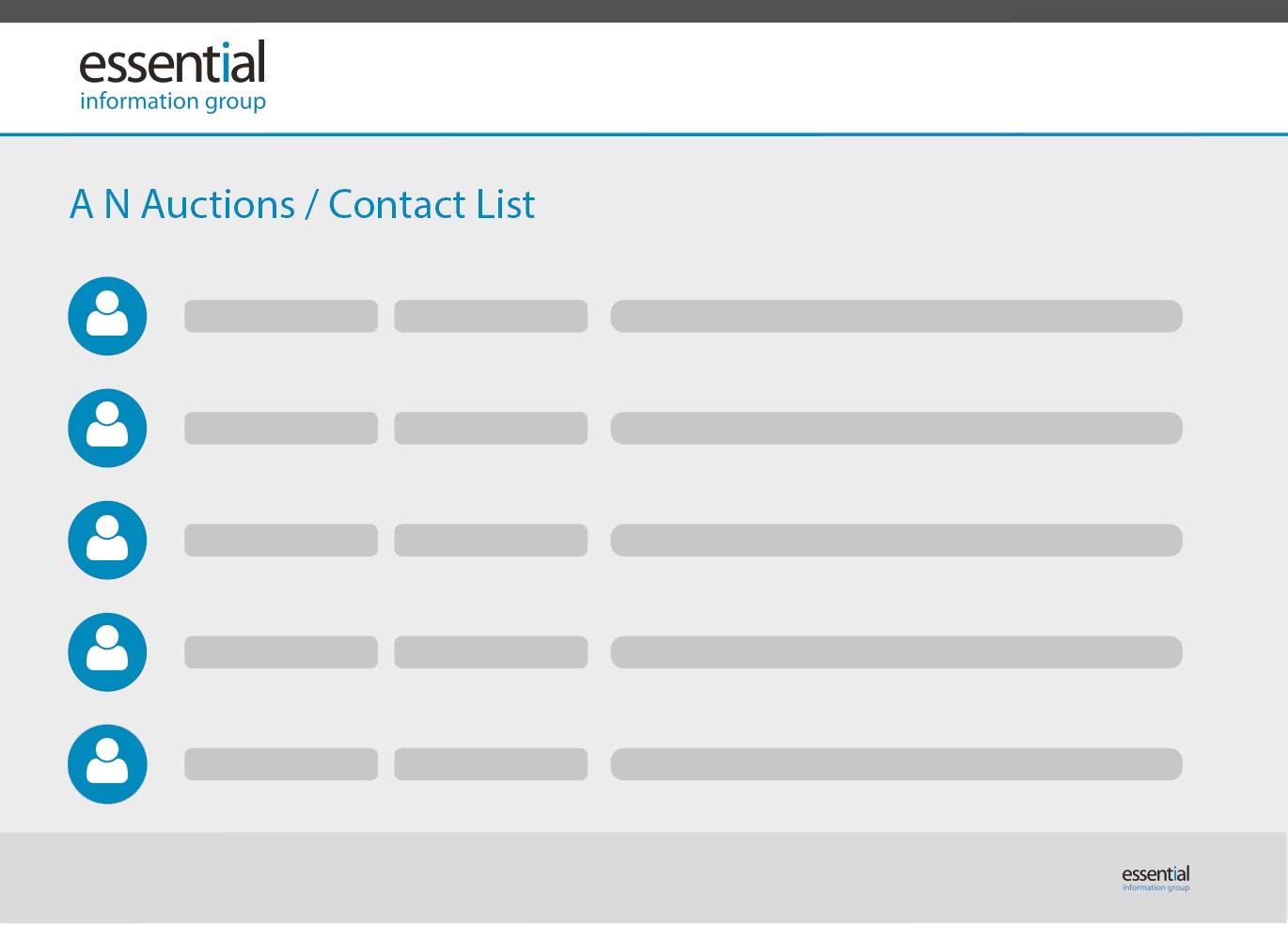The width and height of the screenshot is (1288, 925).
Task: Open the small Essential logo in footer
Action: (1155, 878)
